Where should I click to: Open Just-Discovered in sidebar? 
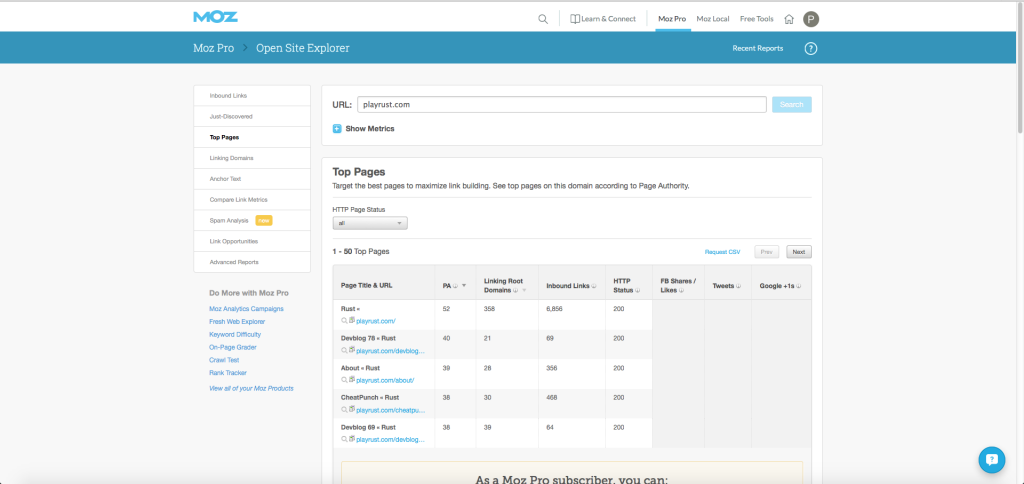click(x=252, y=116)
